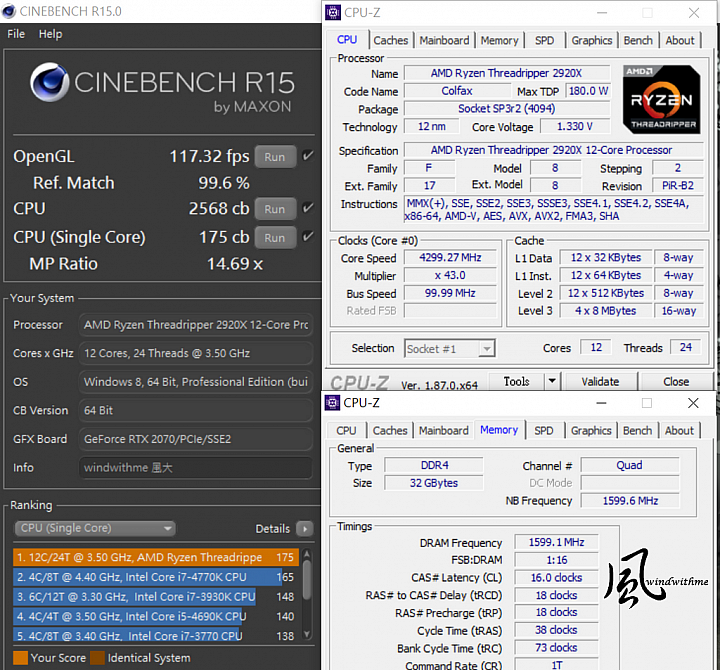The width and height of the screenshot is (720, 670).
Task: Open the Help menu in Cinebench
Action: (51, 34)
